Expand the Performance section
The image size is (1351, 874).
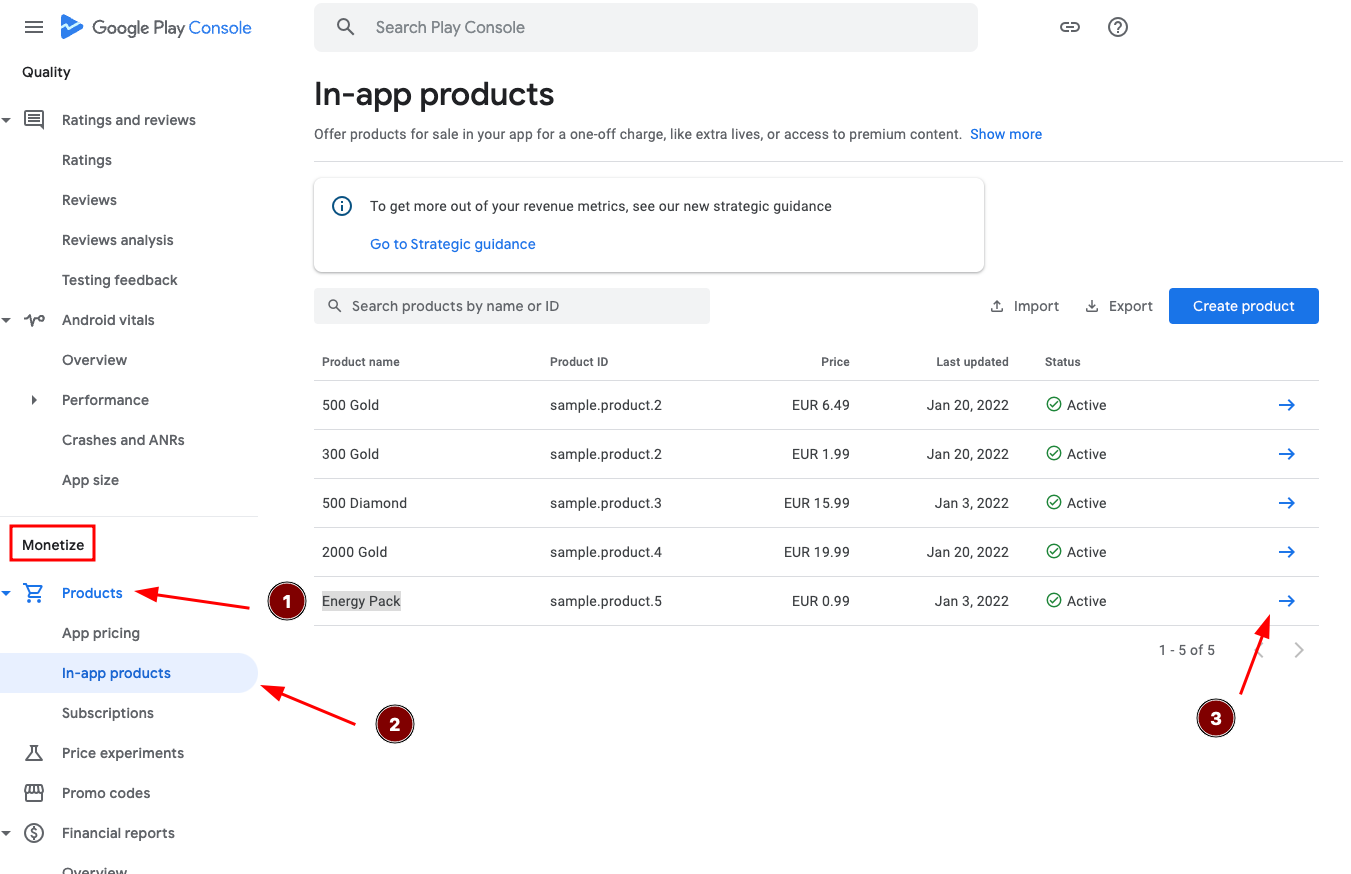(x=33, y=399)
